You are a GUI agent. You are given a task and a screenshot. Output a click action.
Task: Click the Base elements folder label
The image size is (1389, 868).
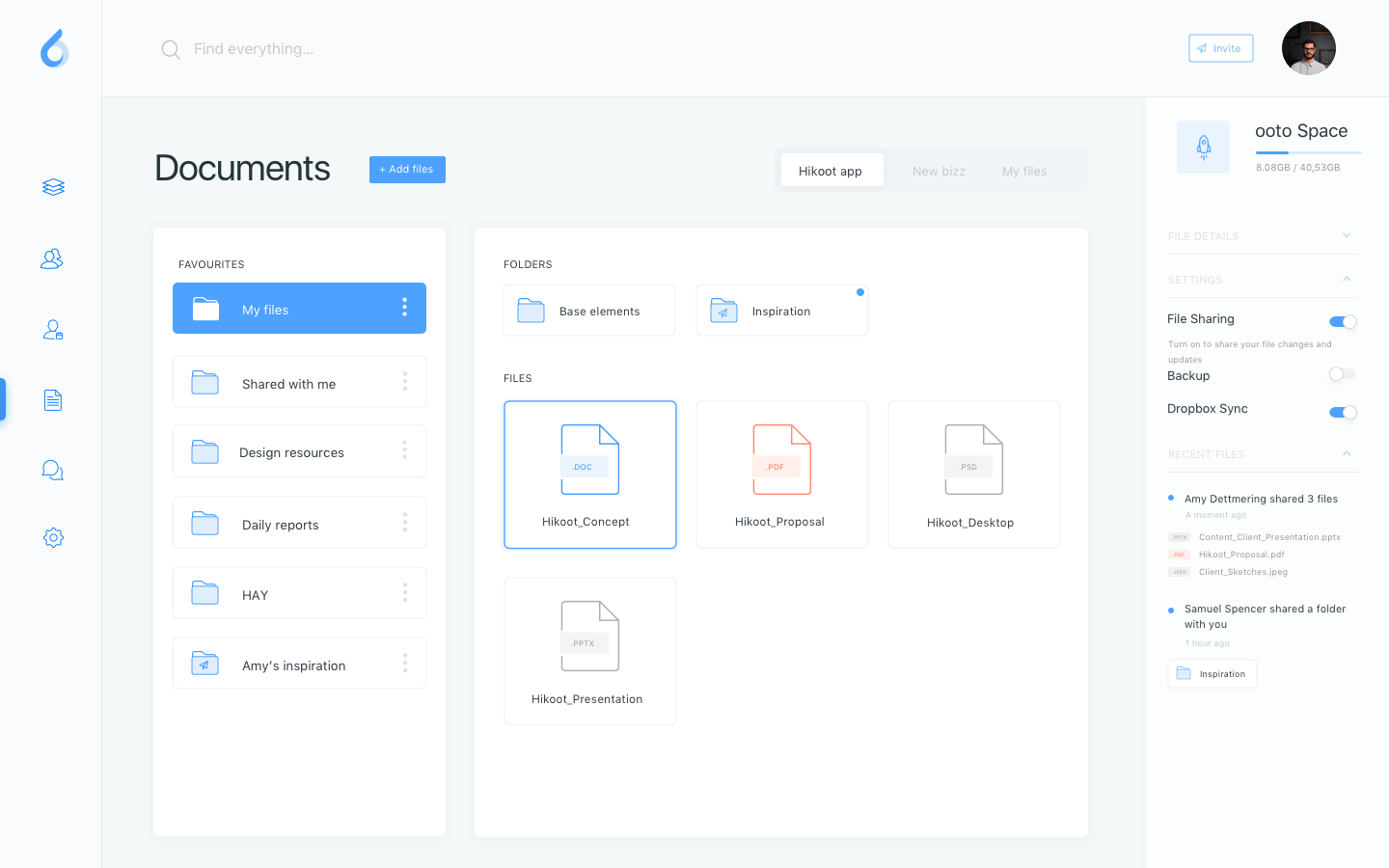coord(600,312)
